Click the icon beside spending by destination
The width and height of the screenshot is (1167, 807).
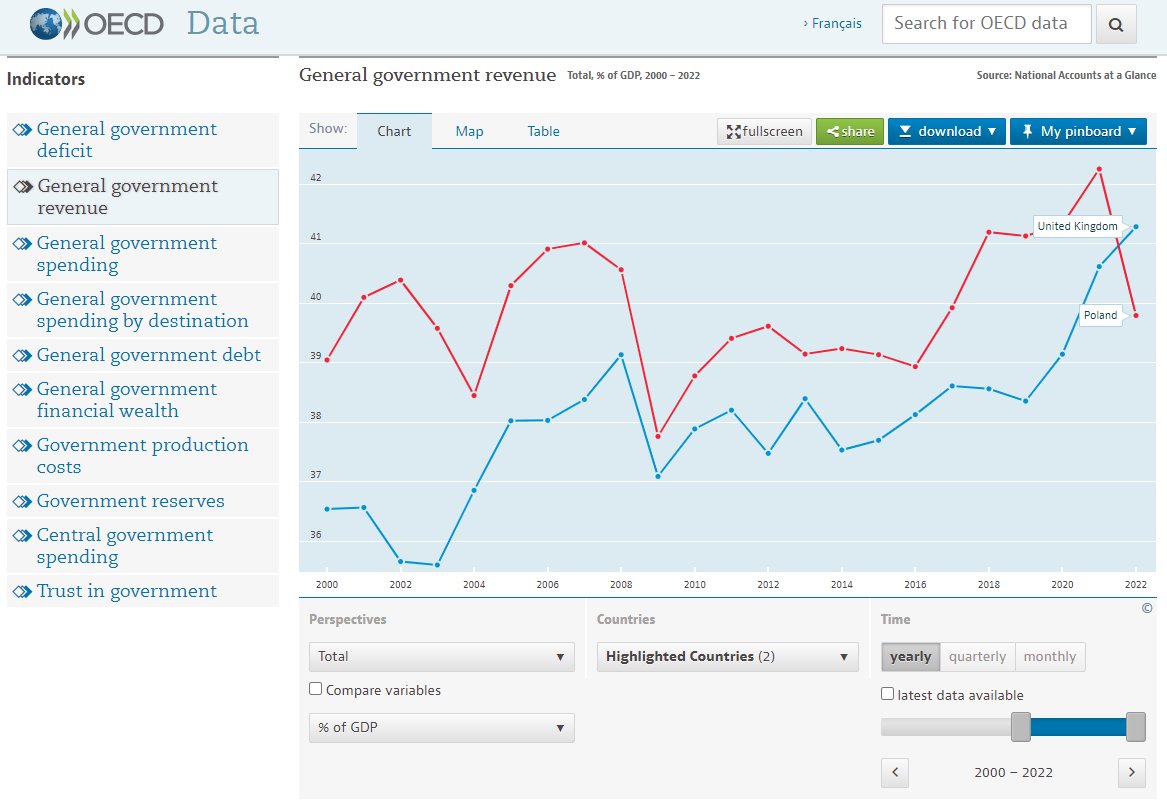click(22, 299)
